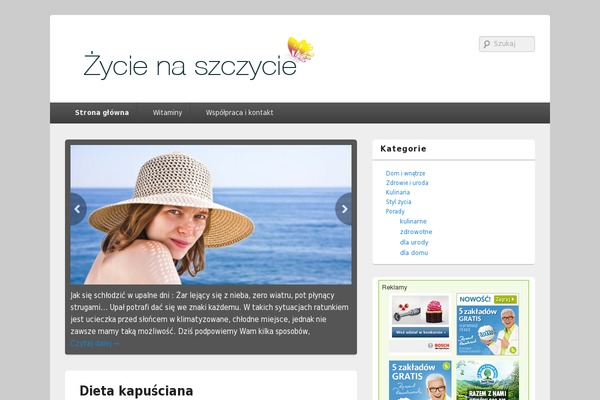Click the lower-left 5 zakładów gratis ad

point(420,380)
